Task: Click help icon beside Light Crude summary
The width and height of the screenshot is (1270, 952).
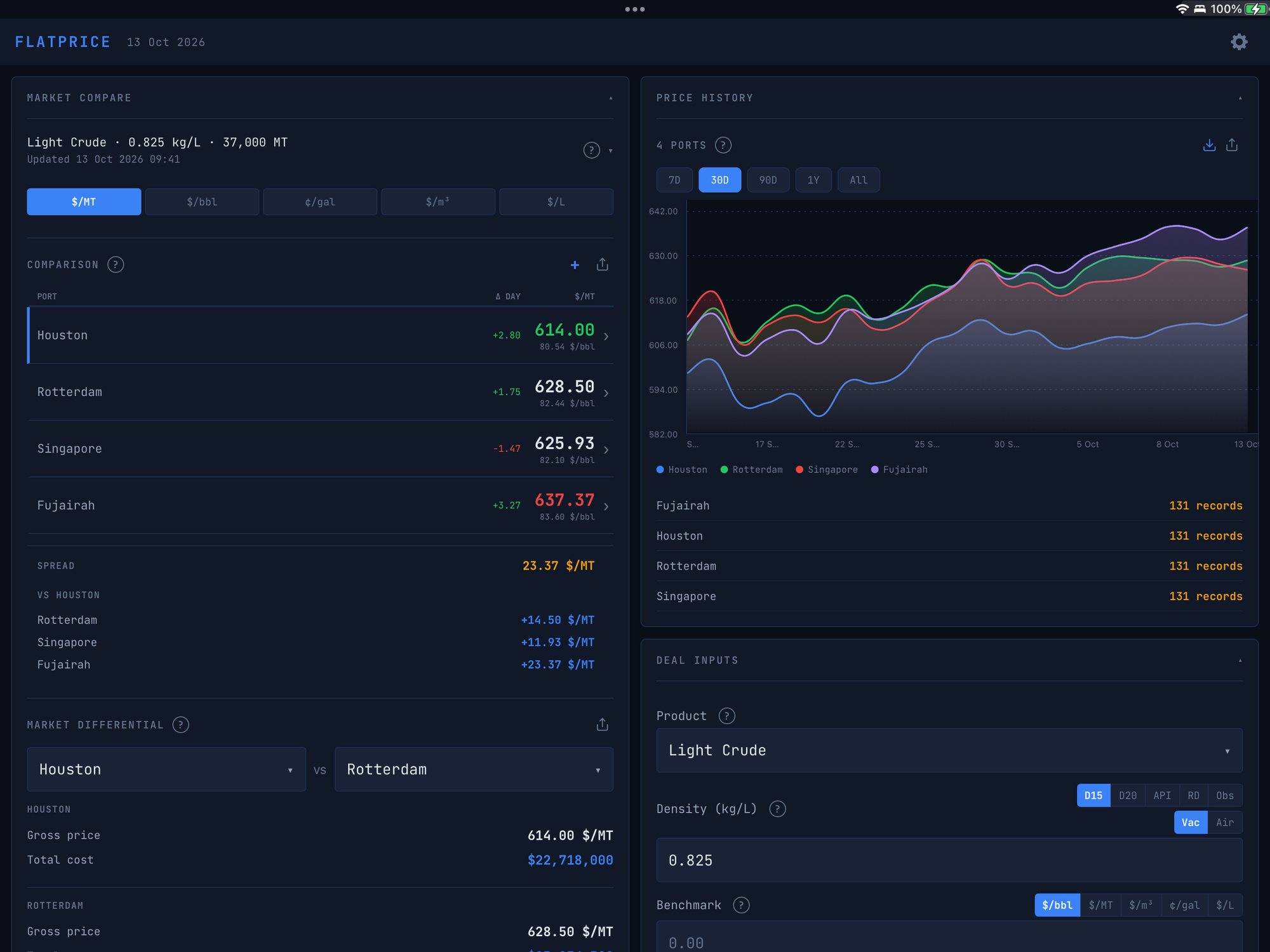Action: 591,150
